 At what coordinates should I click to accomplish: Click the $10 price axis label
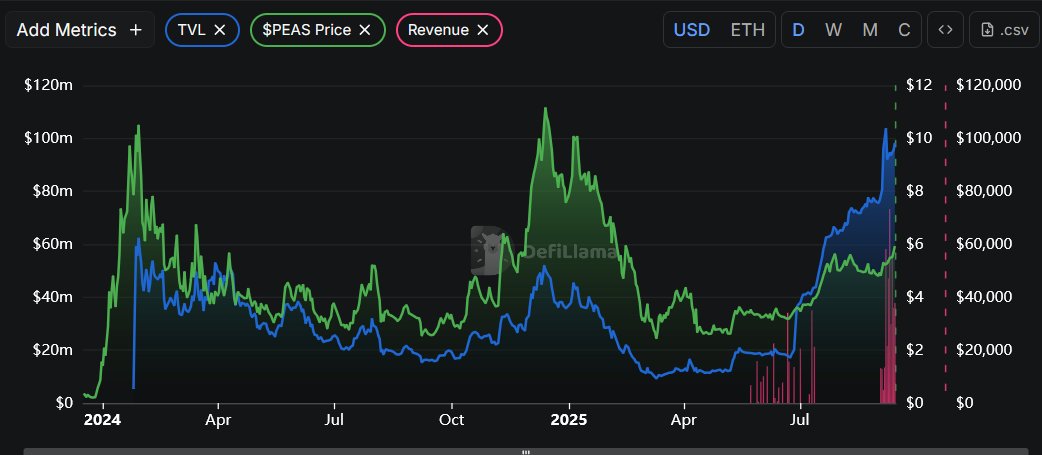coord(919,138)
